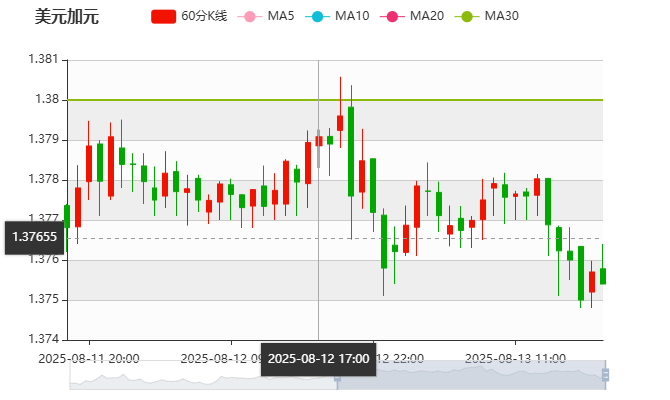Toggle MA30 series via its text label
The width and height of the screenshot is (670, 400).
pyautogui.click(x=501, y=16)
